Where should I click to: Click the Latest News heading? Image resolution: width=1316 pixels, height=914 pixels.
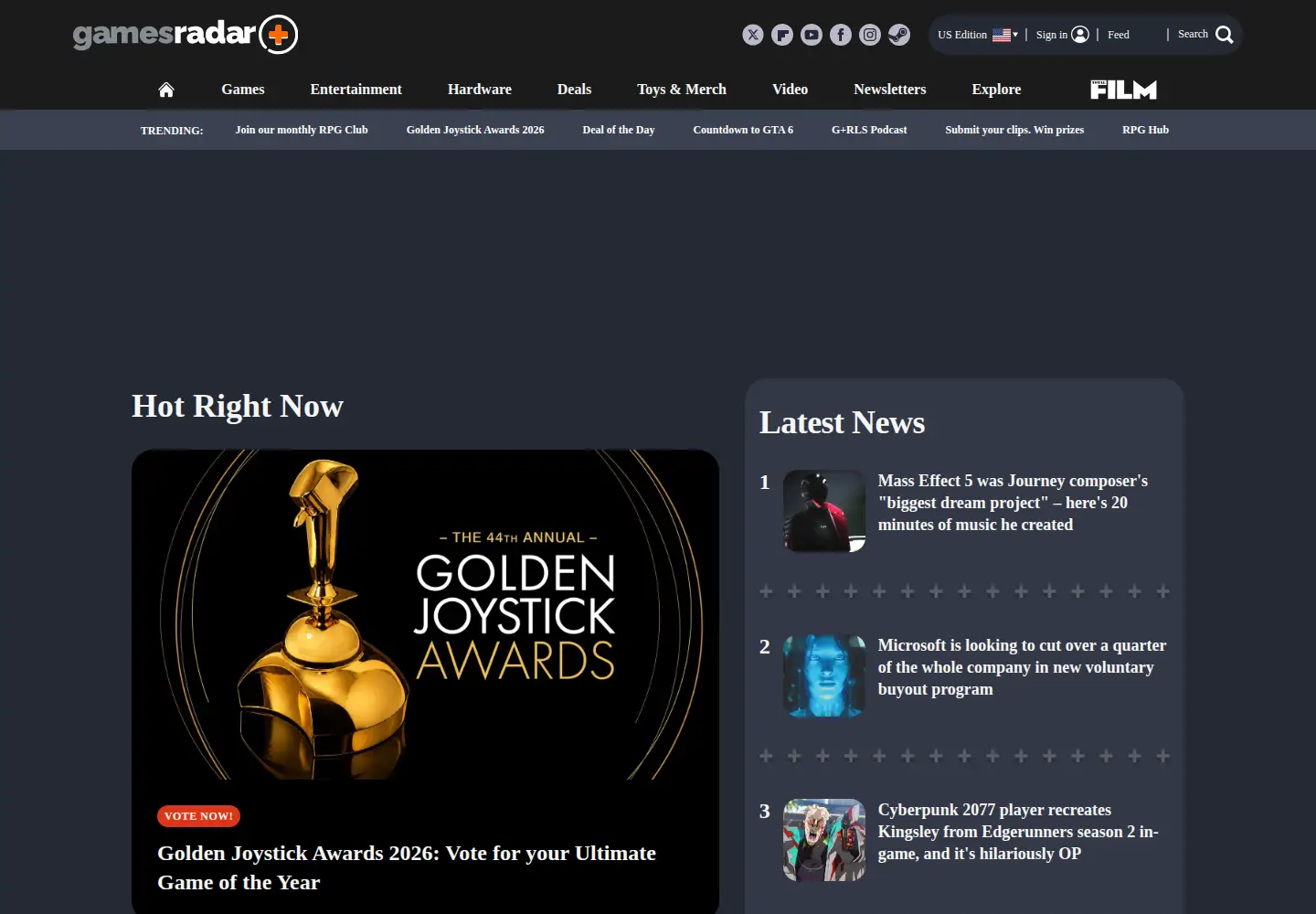click(x=842, y=422)
